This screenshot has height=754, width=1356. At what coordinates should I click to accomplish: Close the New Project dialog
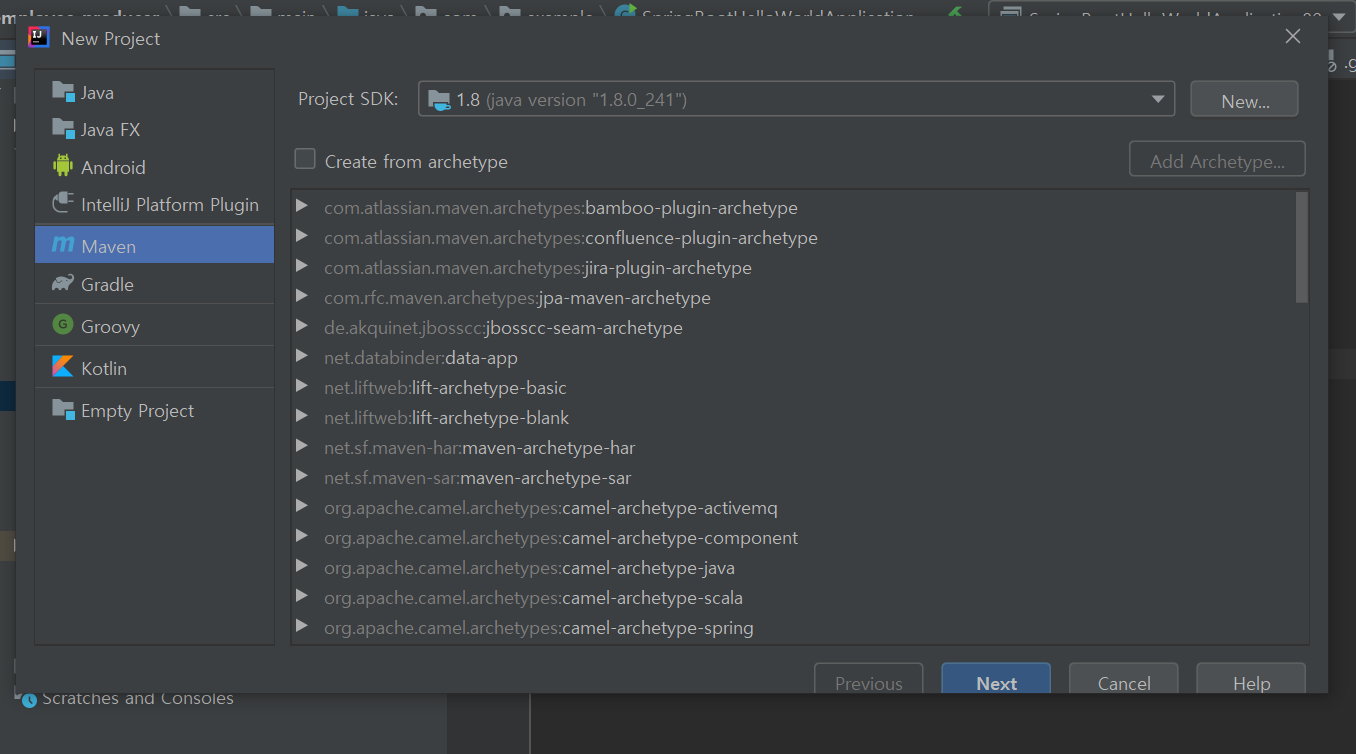tap(1293, 37)
